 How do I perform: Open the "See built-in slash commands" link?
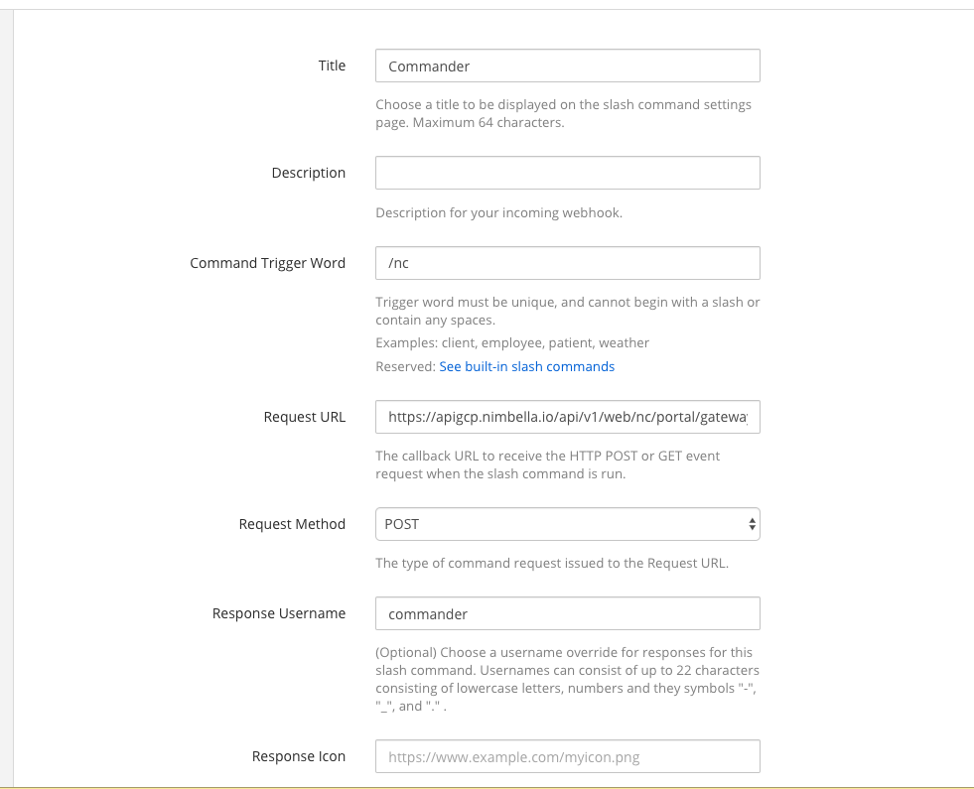click(526, 367)
